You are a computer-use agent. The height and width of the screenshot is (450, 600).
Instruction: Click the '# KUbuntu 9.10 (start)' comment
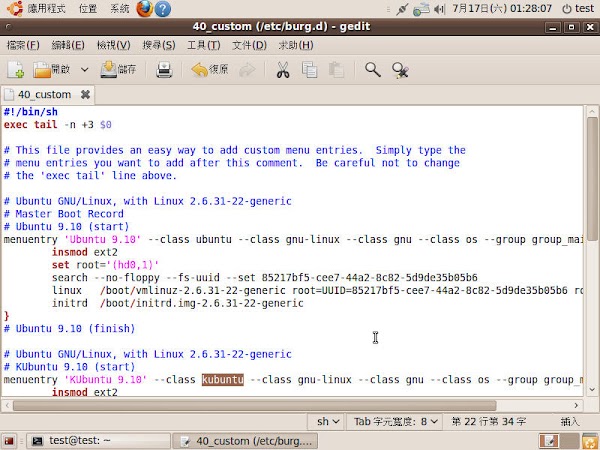(x=69, y=367)
